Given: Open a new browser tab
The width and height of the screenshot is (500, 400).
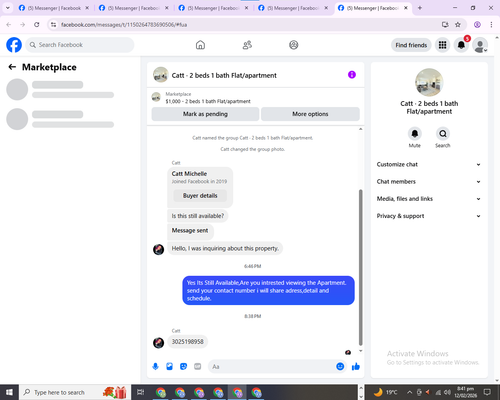Looking at the screenshot, I should 420,8.
